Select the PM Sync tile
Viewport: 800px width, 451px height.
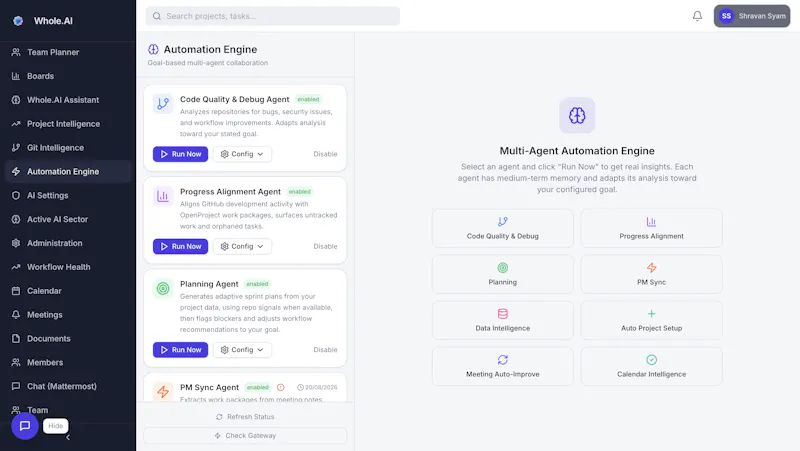click(x=652, y=274)
